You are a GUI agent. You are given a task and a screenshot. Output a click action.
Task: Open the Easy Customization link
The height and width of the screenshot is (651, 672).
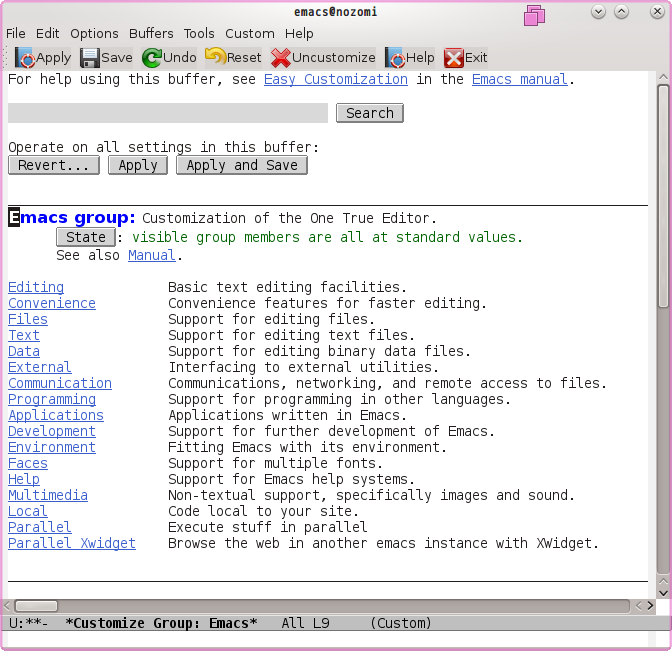point(336,80)
